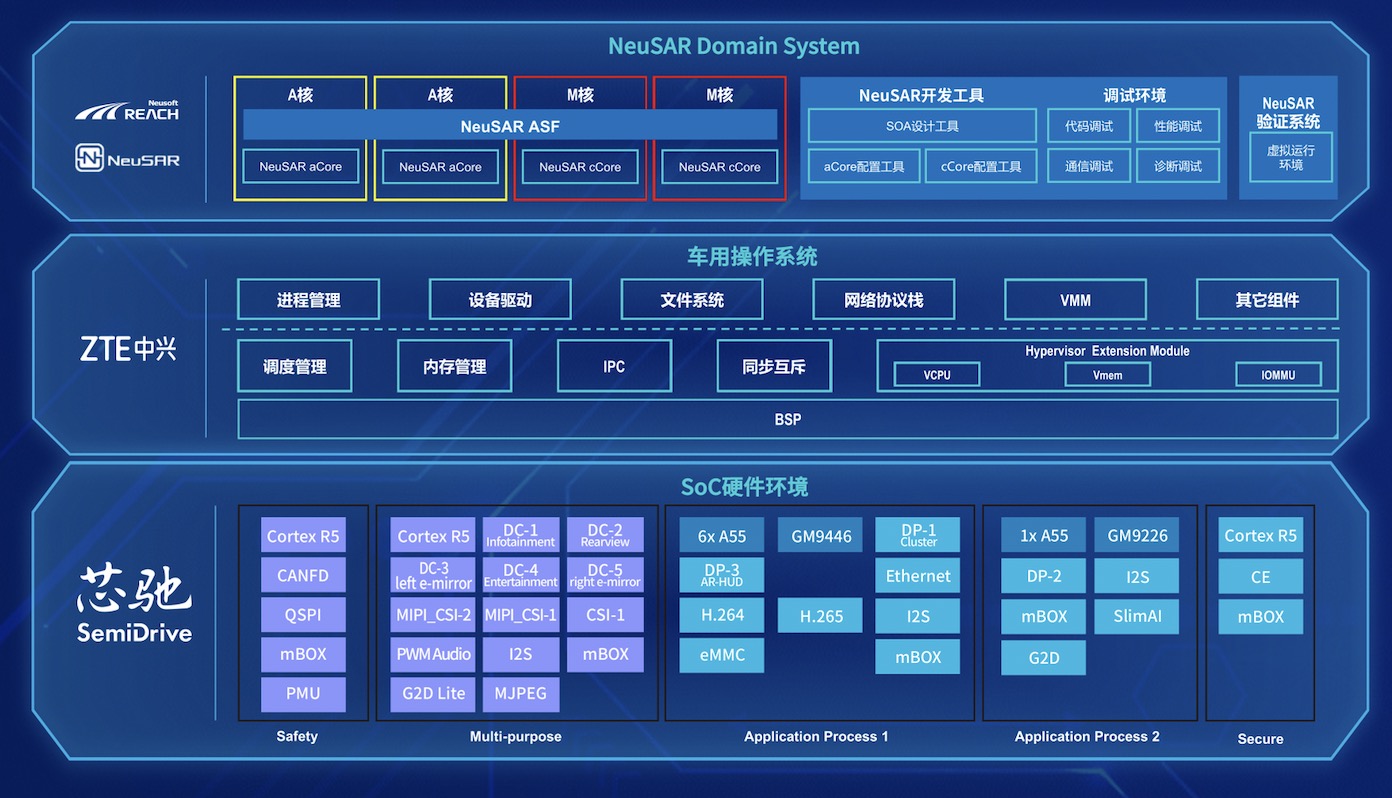Image resolution: width=1392 pixels, height=798 pixels.
Task: Click the eMMC block
Action: click(x=721, y=655)
